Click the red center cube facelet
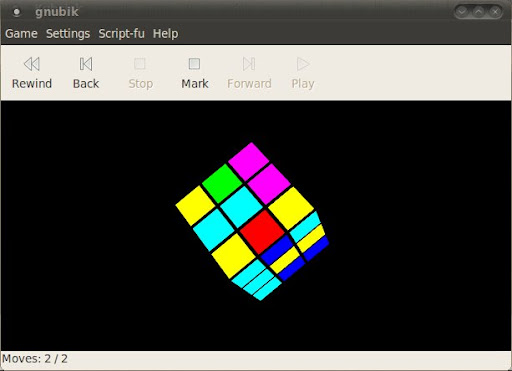This screenshot has width=512, height=371. click(262, 232)
